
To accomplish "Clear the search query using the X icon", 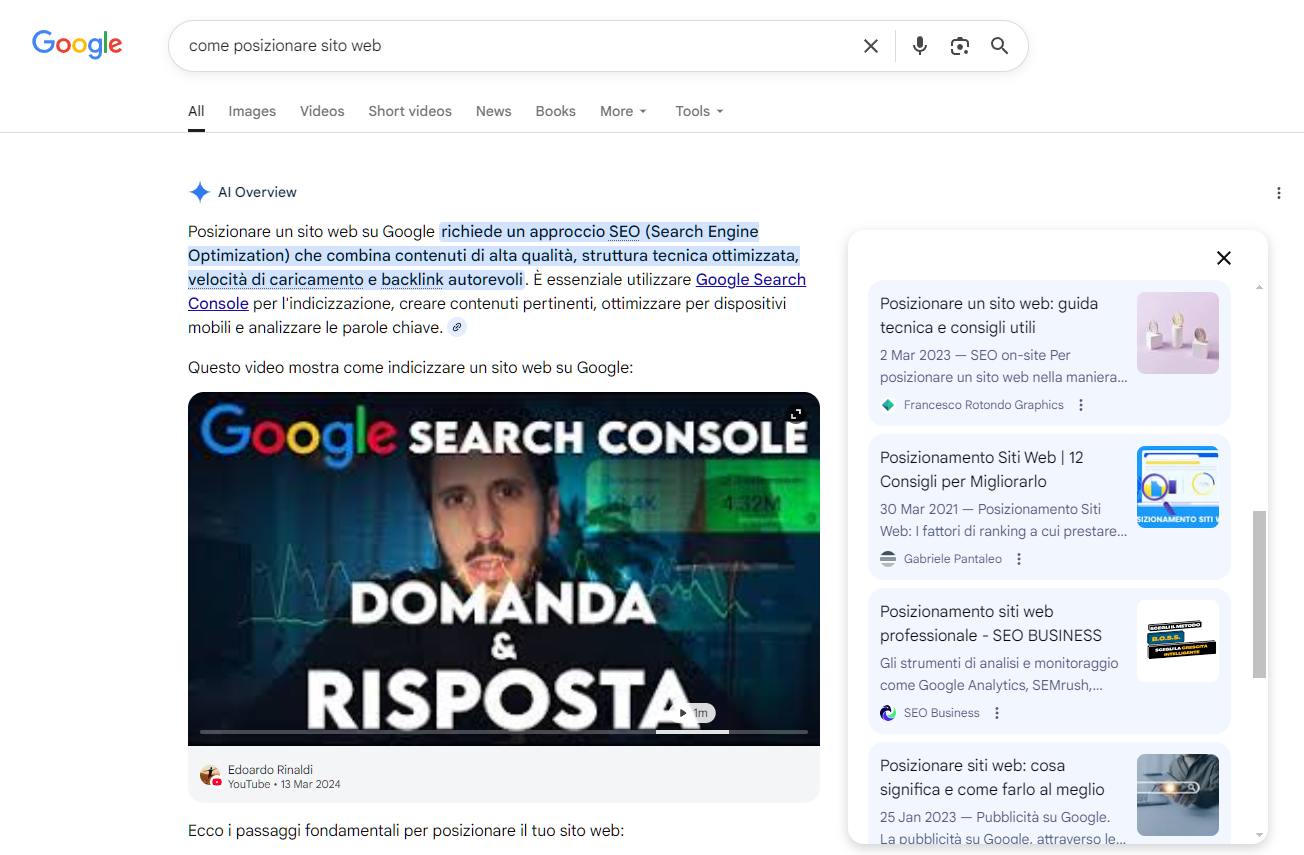I will point(870,45).
